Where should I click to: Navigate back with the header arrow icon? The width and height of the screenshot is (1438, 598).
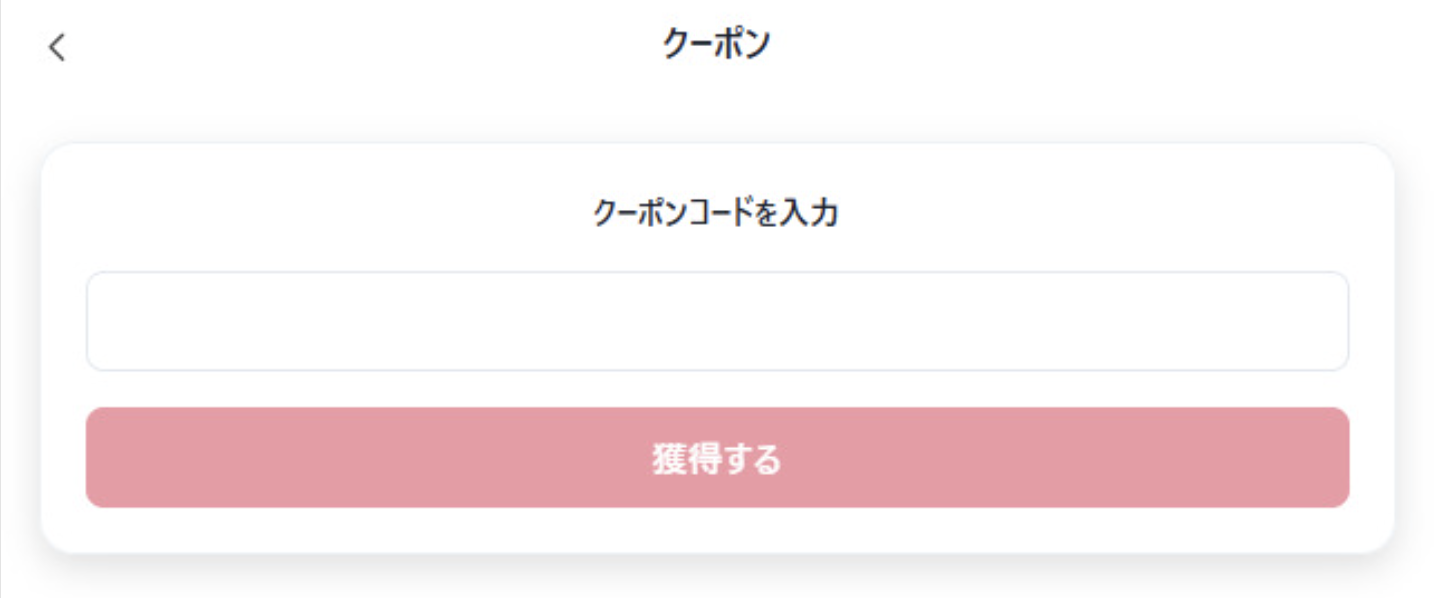[57, 47]
